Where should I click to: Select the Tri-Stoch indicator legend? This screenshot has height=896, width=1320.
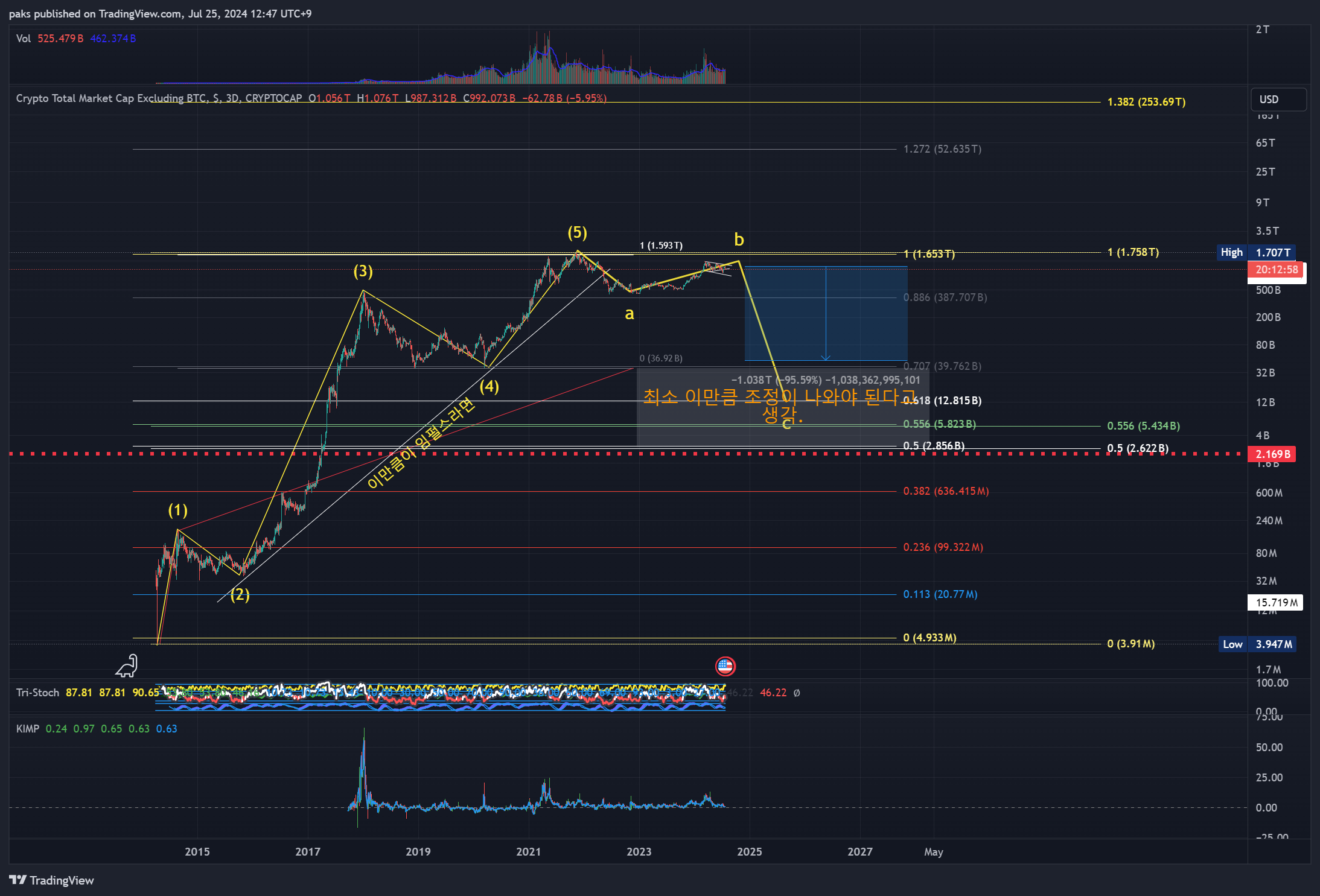click(37, 693)
